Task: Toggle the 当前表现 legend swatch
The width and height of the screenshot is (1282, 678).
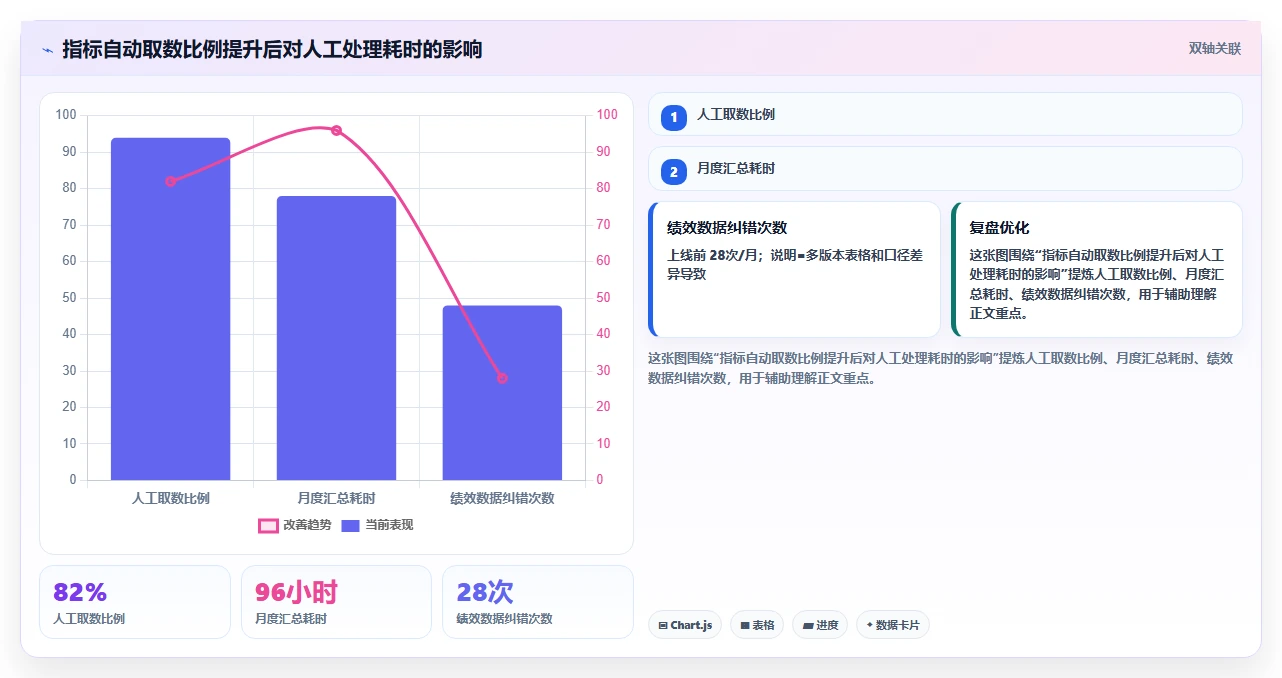Action: coord(350,525)
